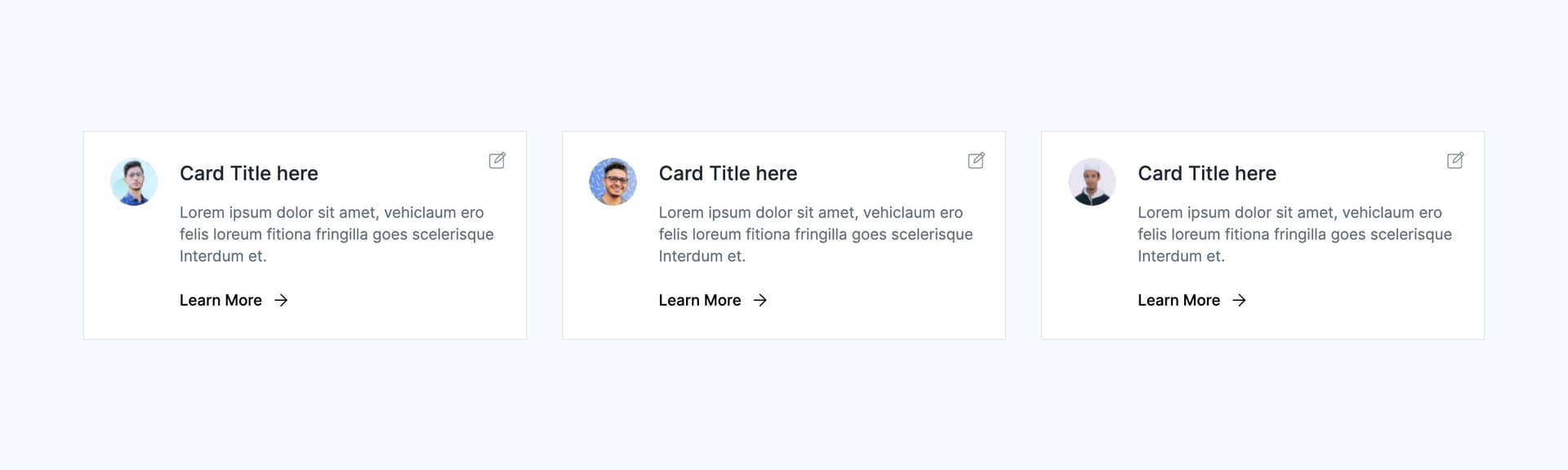1568x470 pixels.
Task: Follow the Learn More link in the first card
Action: point(220,300)
